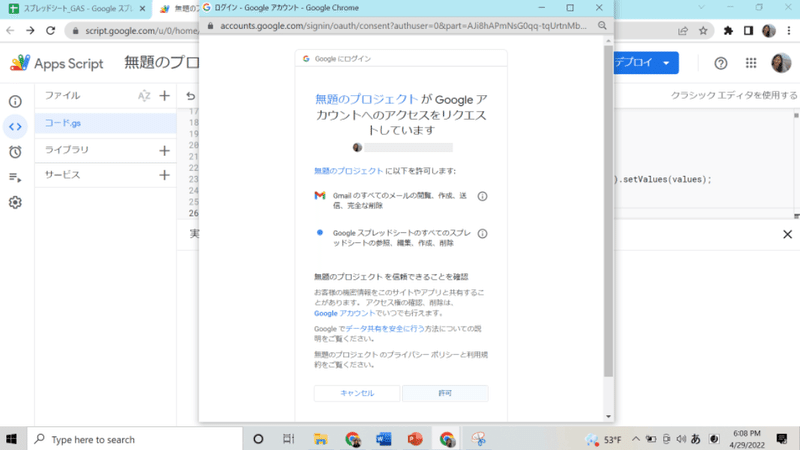
Task: Sort files alphabetically with AZ icon
Action: 144,95
